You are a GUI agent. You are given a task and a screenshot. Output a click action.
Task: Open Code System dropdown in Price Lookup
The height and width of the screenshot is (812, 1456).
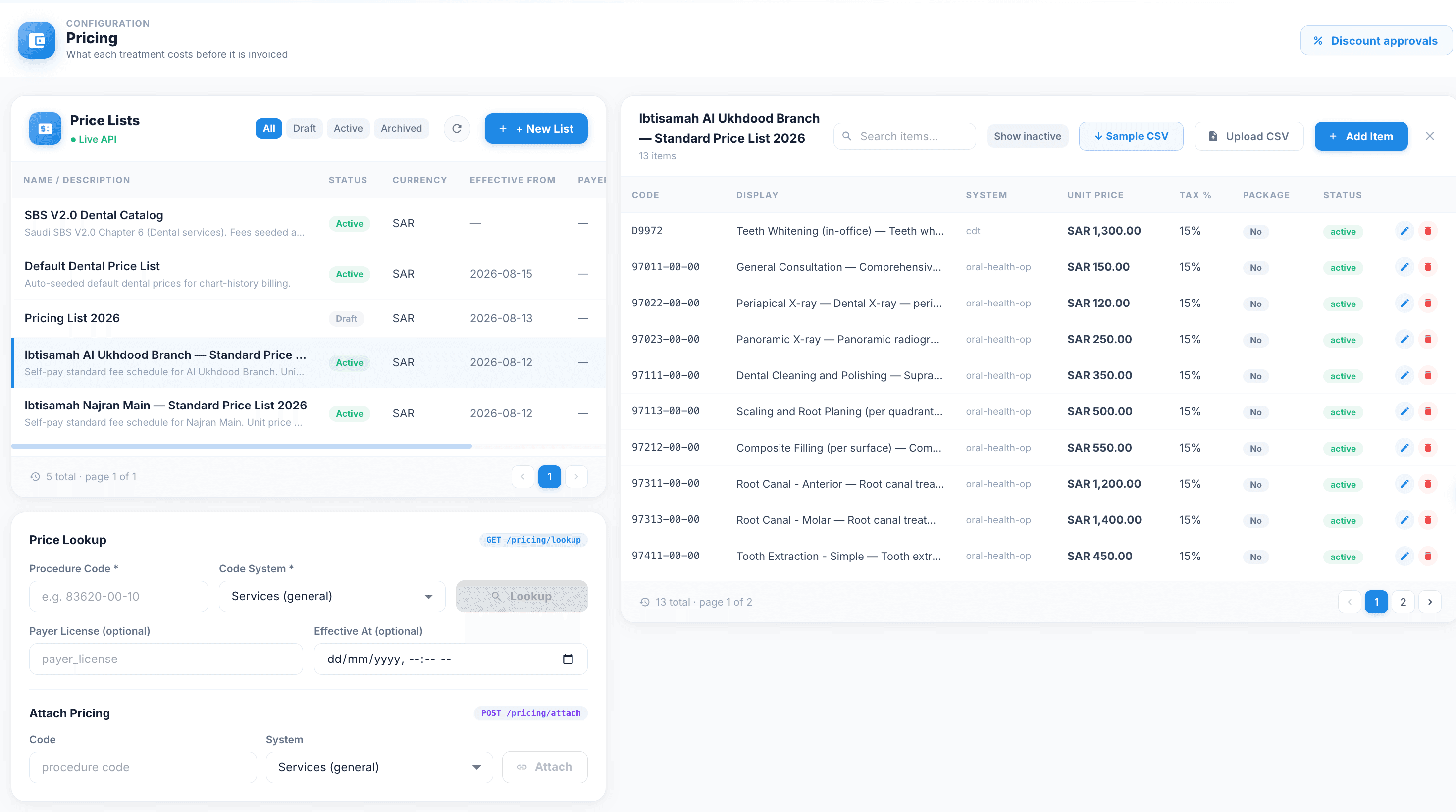pyautogui.click(x=332, y=596)
